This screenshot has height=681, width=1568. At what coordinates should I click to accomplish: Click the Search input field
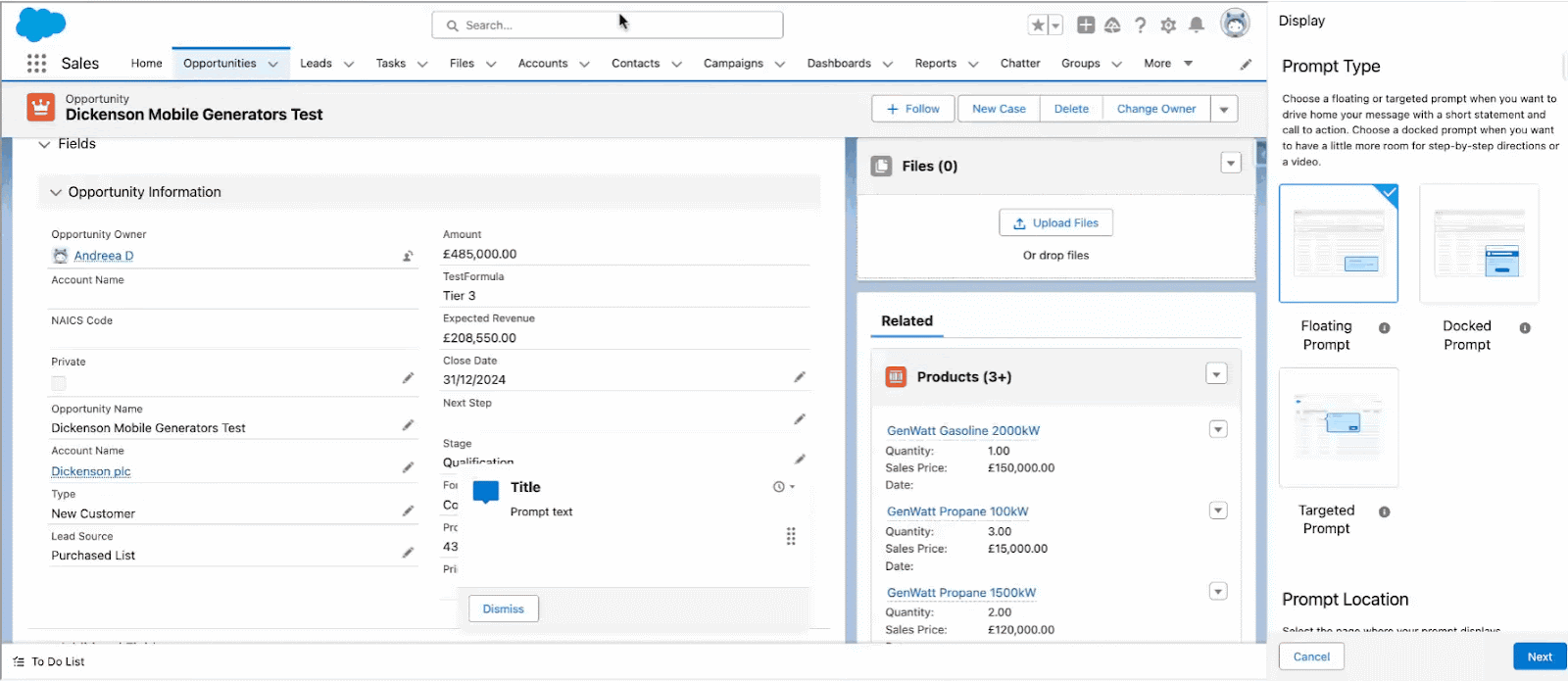click(608, 25)
